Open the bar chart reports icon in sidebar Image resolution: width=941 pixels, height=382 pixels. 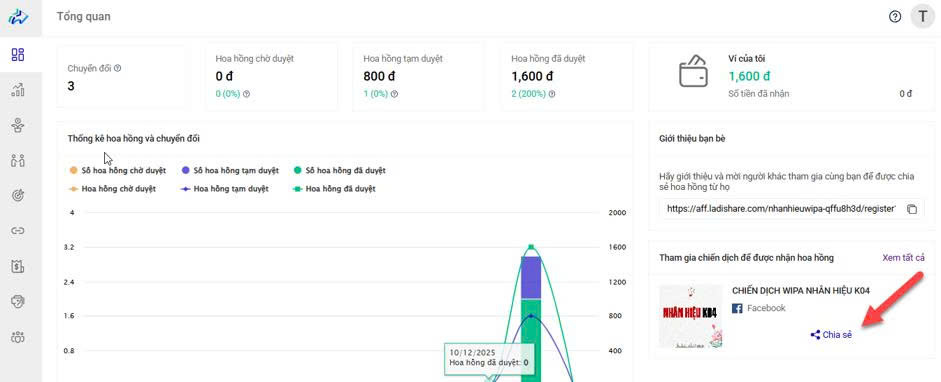point(18,90)
